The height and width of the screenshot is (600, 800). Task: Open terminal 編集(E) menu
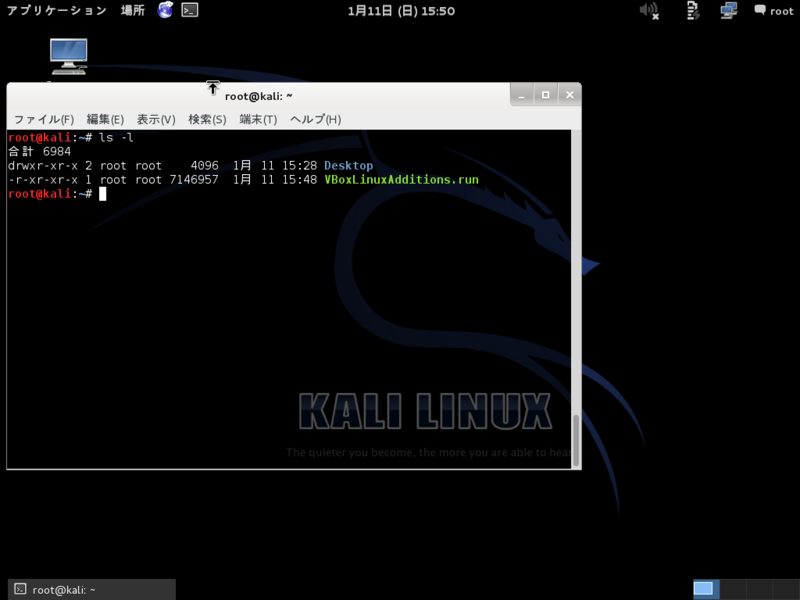coord(105,119)
